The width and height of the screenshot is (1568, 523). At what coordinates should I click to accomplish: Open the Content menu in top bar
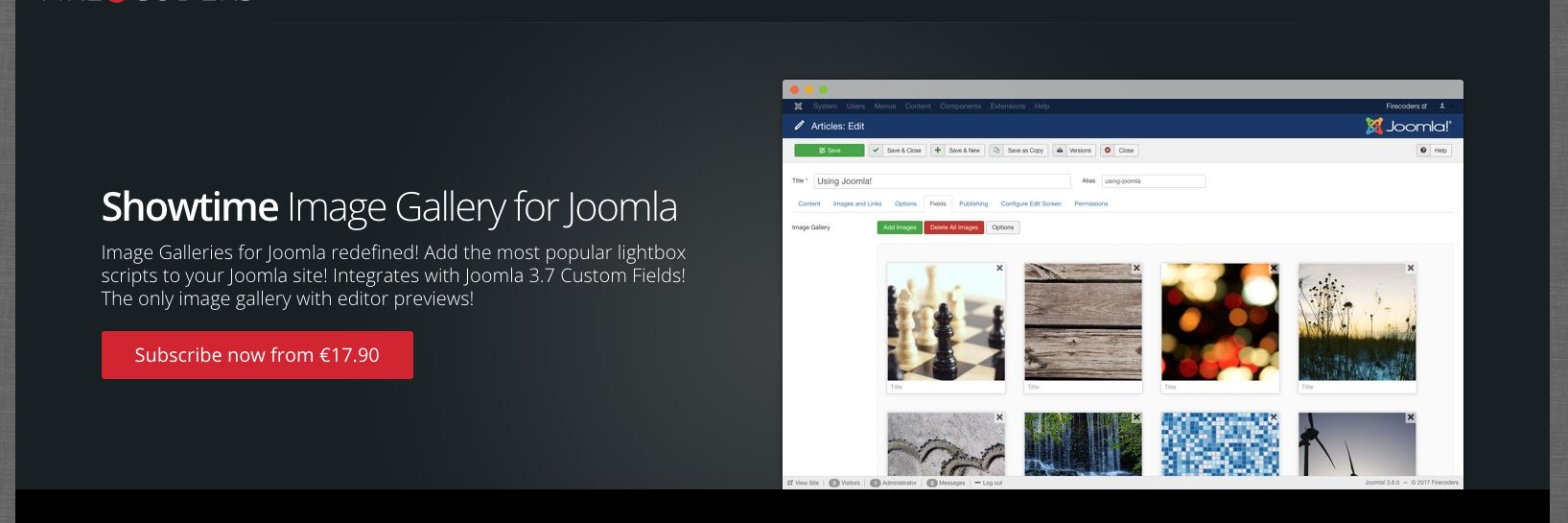point(918,107)
